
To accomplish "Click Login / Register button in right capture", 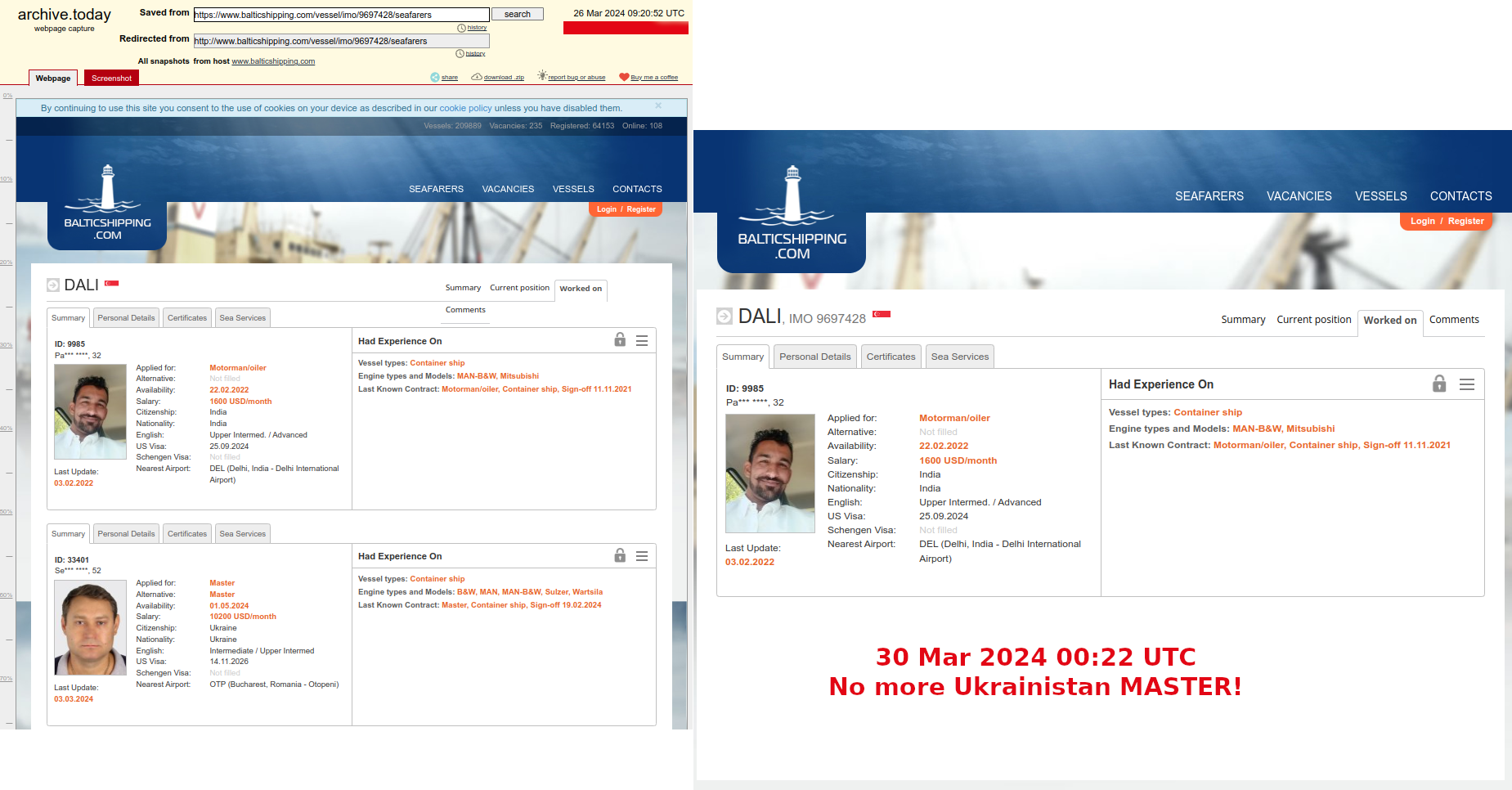I will click(x=1447, y=221).
